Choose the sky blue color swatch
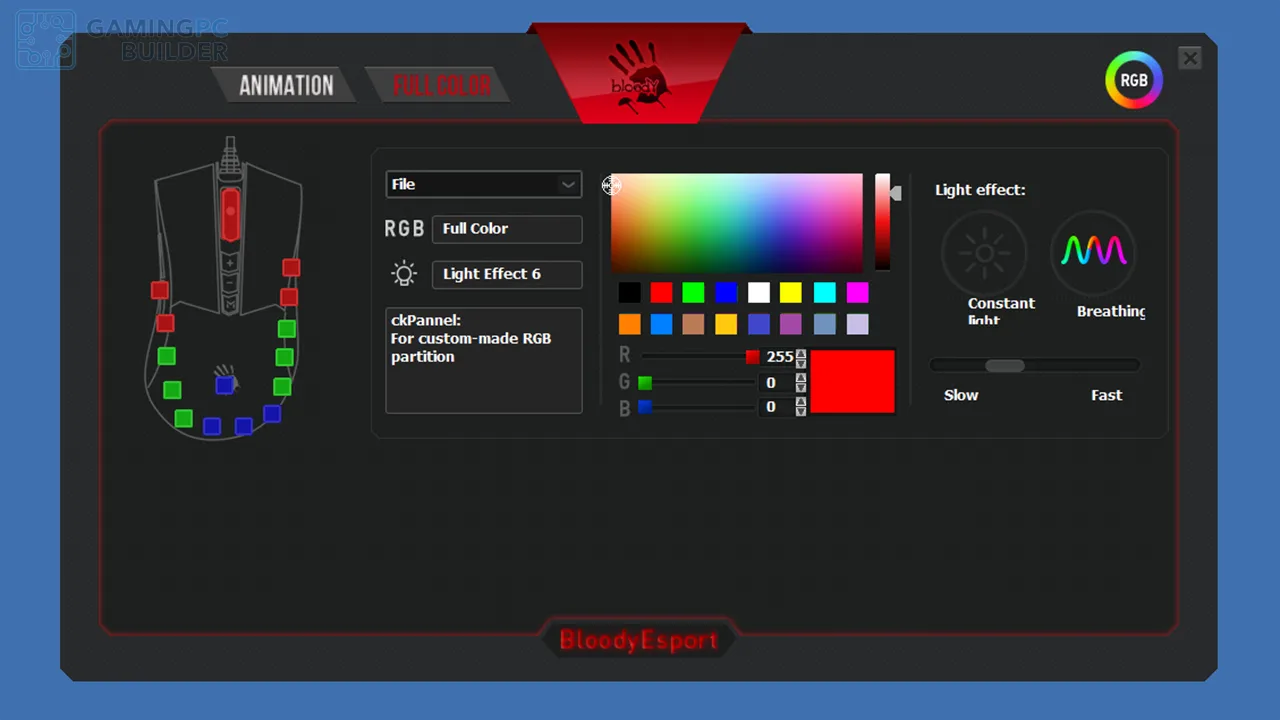This screenshot has height=720, width=1280. coord(661,324)
